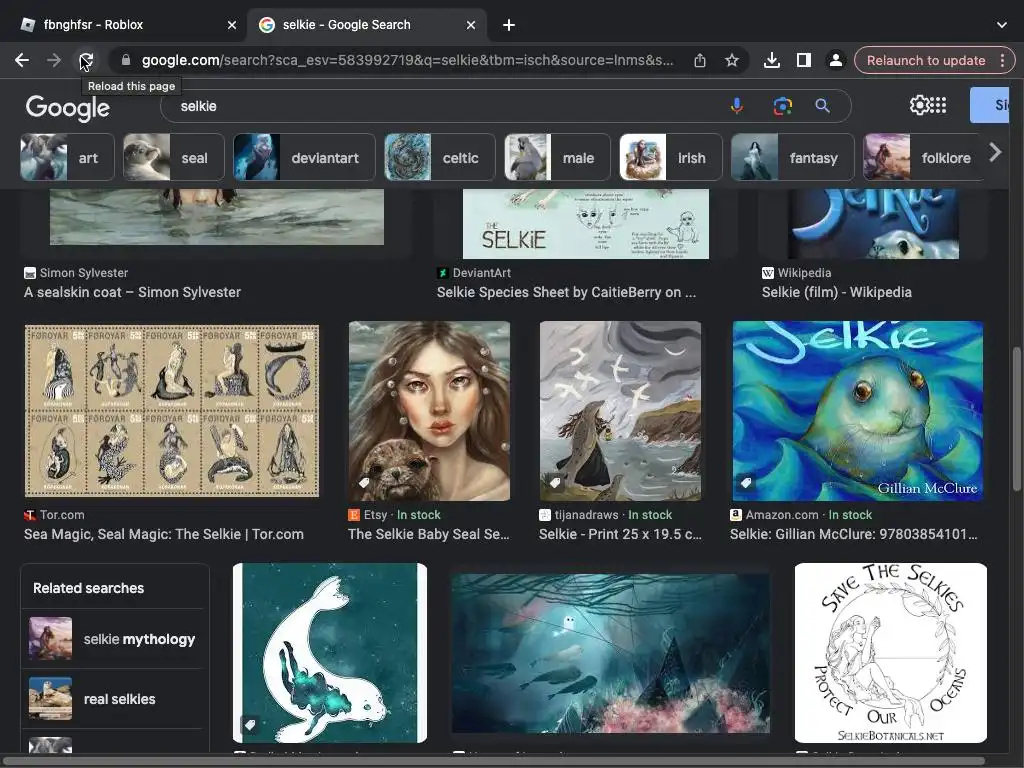Switch to fbnghfsr - Roblox tab
This screenshot has width=1024, height=768.
(124, 25)
